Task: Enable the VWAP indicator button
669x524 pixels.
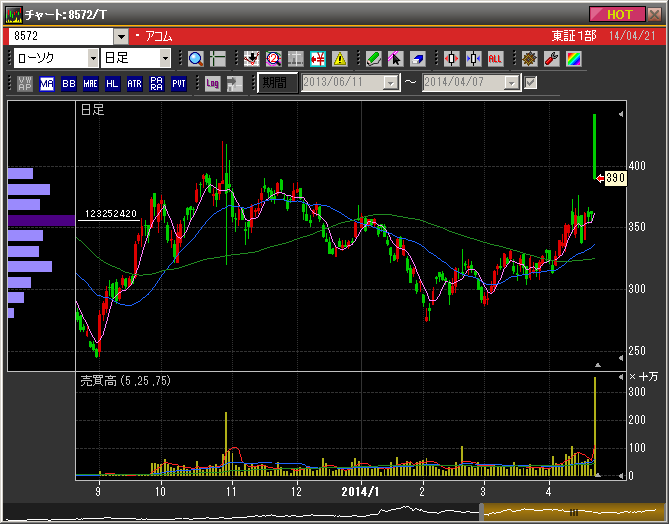Action: (x=25, y=83)
